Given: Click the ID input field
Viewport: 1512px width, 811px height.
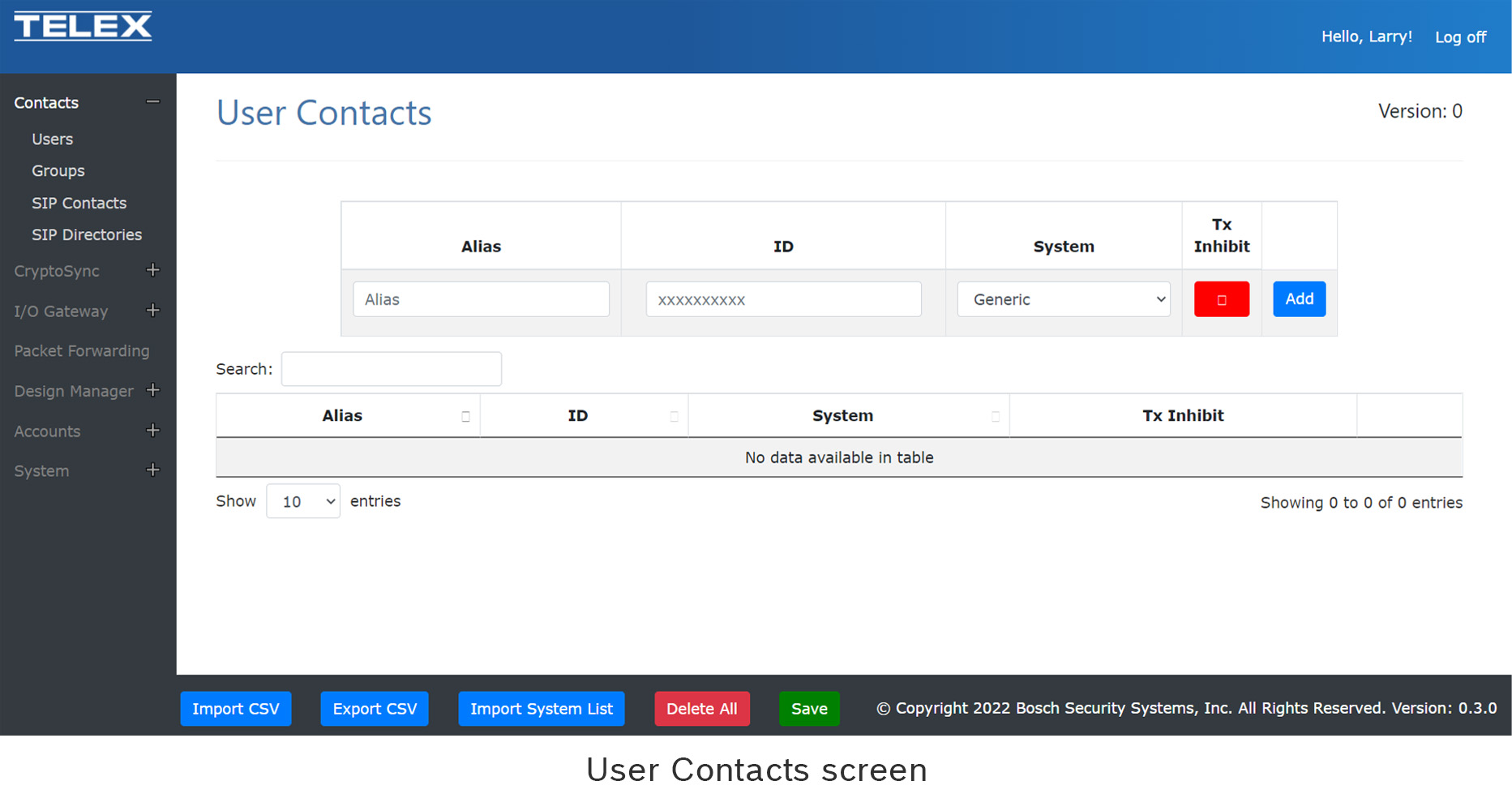Looking at the screenshot, I should pos(784,299).
